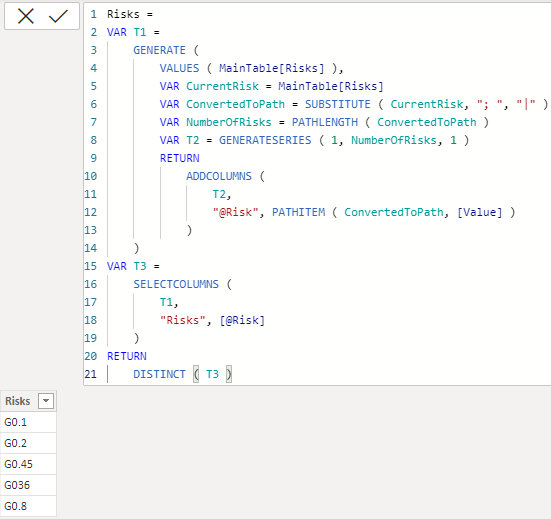551x519 pixels.
Task: Select the G0.8 cell
Action: tap(28, 506)
